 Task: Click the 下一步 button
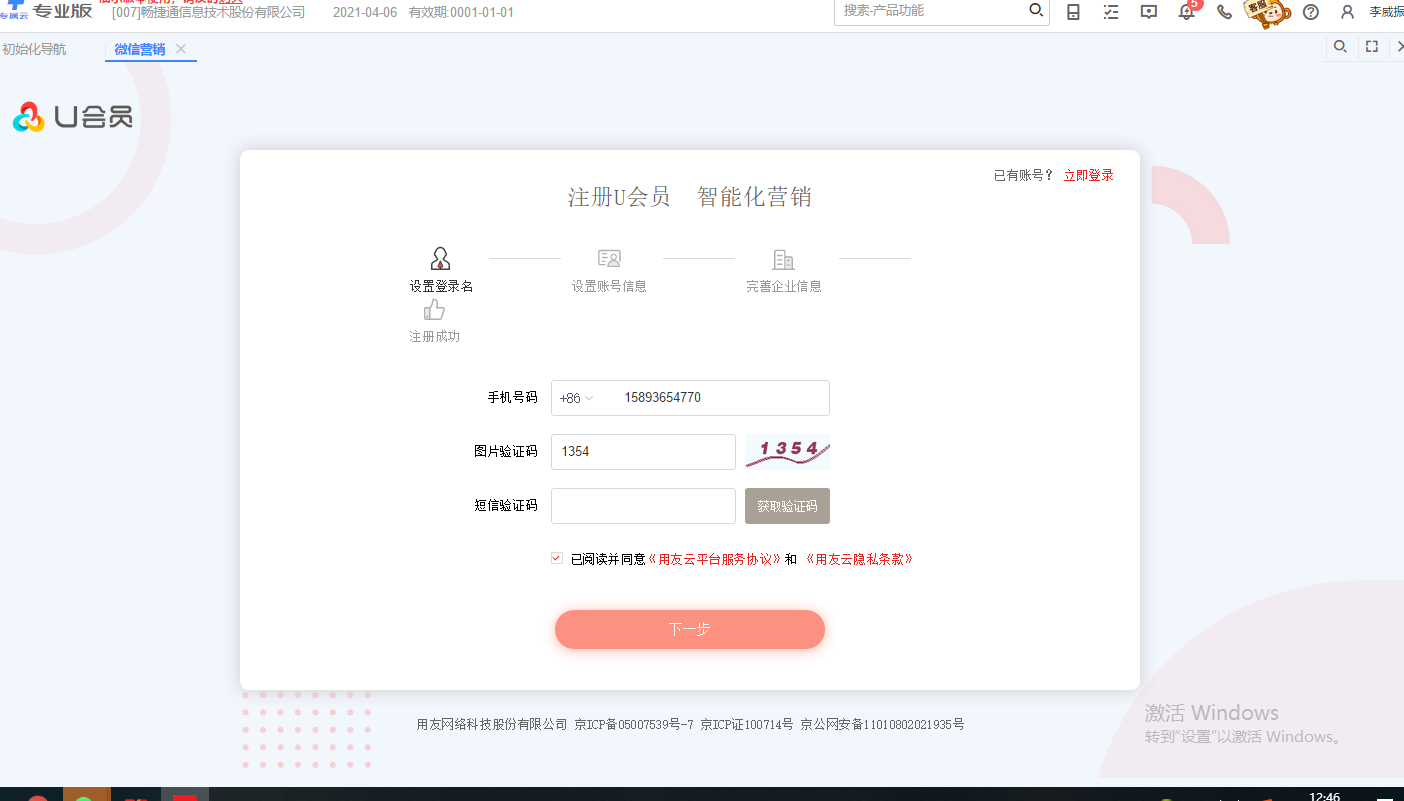[x=690, y=629]
